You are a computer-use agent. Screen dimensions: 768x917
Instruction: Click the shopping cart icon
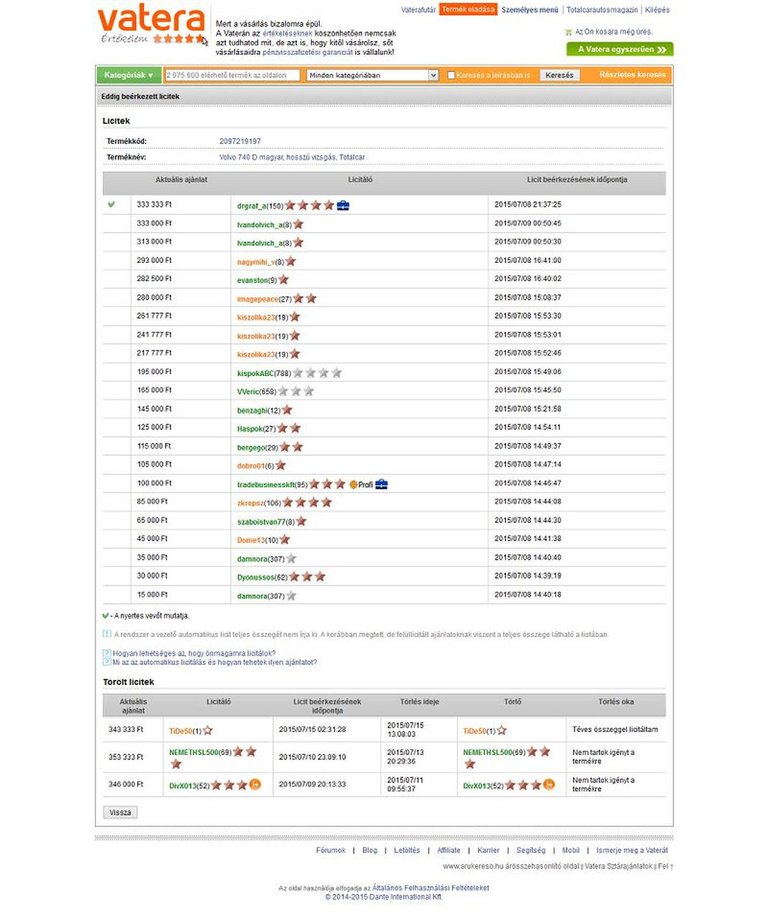(x=569, y=32)
